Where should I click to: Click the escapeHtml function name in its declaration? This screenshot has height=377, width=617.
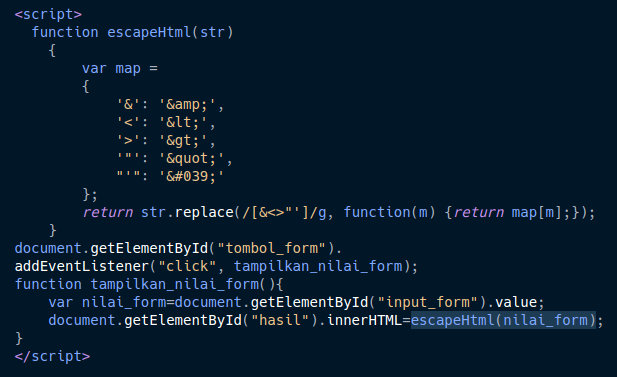point(149,32)
